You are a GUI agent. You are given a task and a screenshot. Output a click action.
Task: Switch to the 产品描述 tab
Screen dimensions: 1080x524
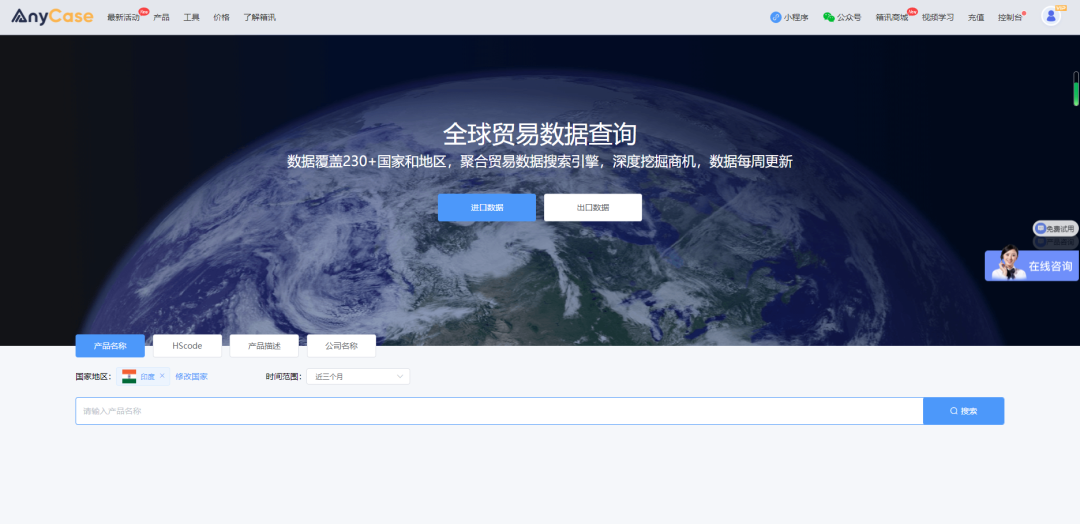[264, 346]
